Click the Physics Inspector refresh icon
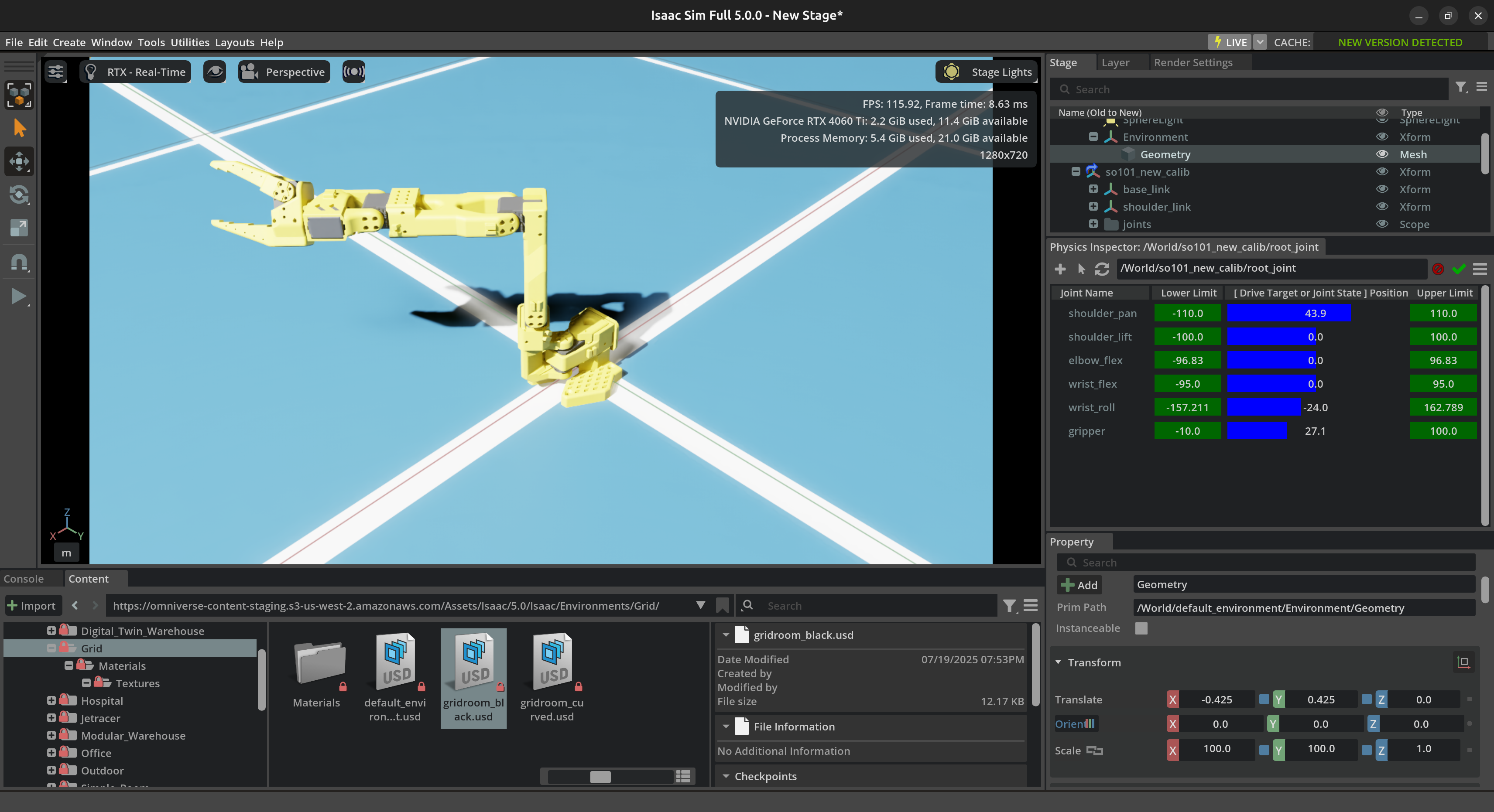Viewport: 1494px width, 812px height. [x=1102, y=269]
